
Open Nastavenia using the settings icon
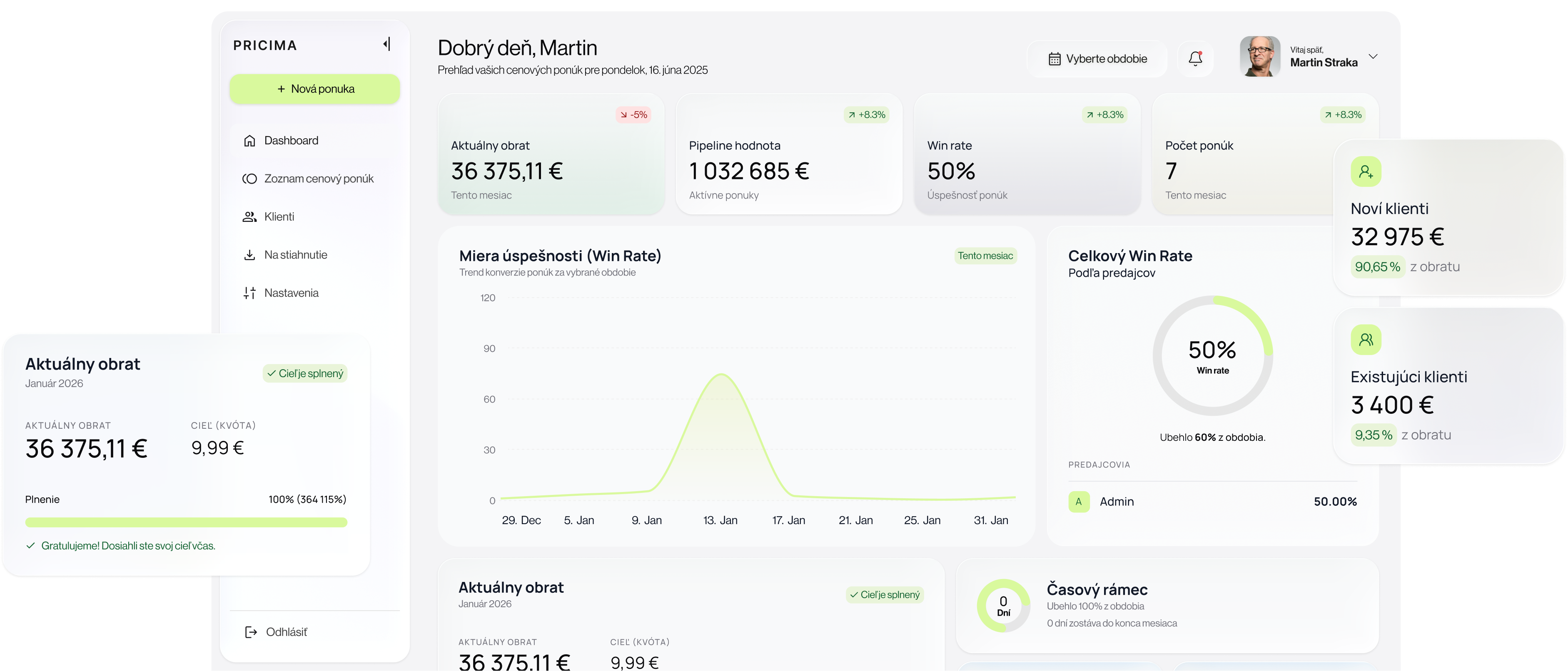pyautogui.click(x=249, y=292)
